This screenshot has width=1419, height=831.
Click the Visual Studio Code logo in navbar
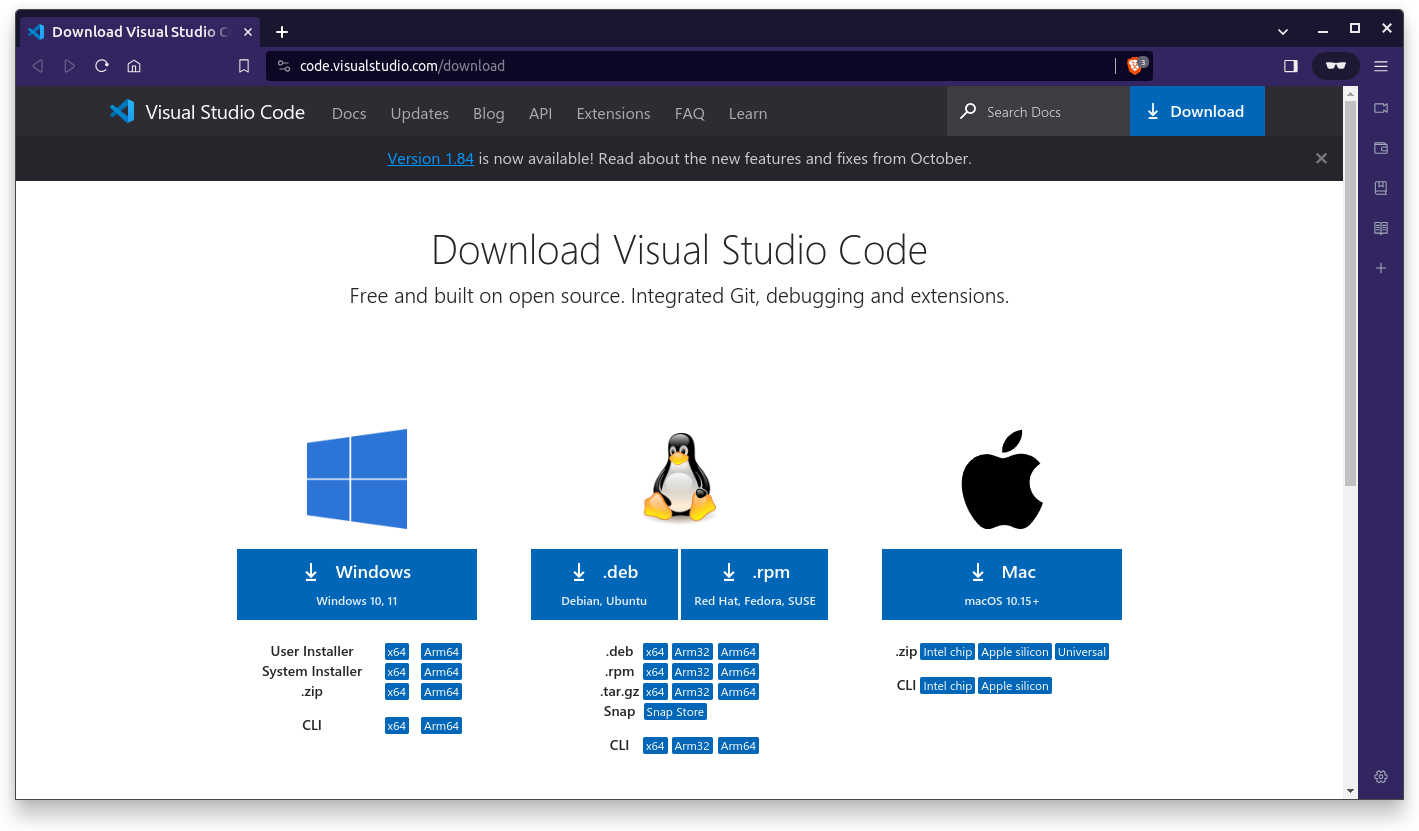(x=207, y=112)
